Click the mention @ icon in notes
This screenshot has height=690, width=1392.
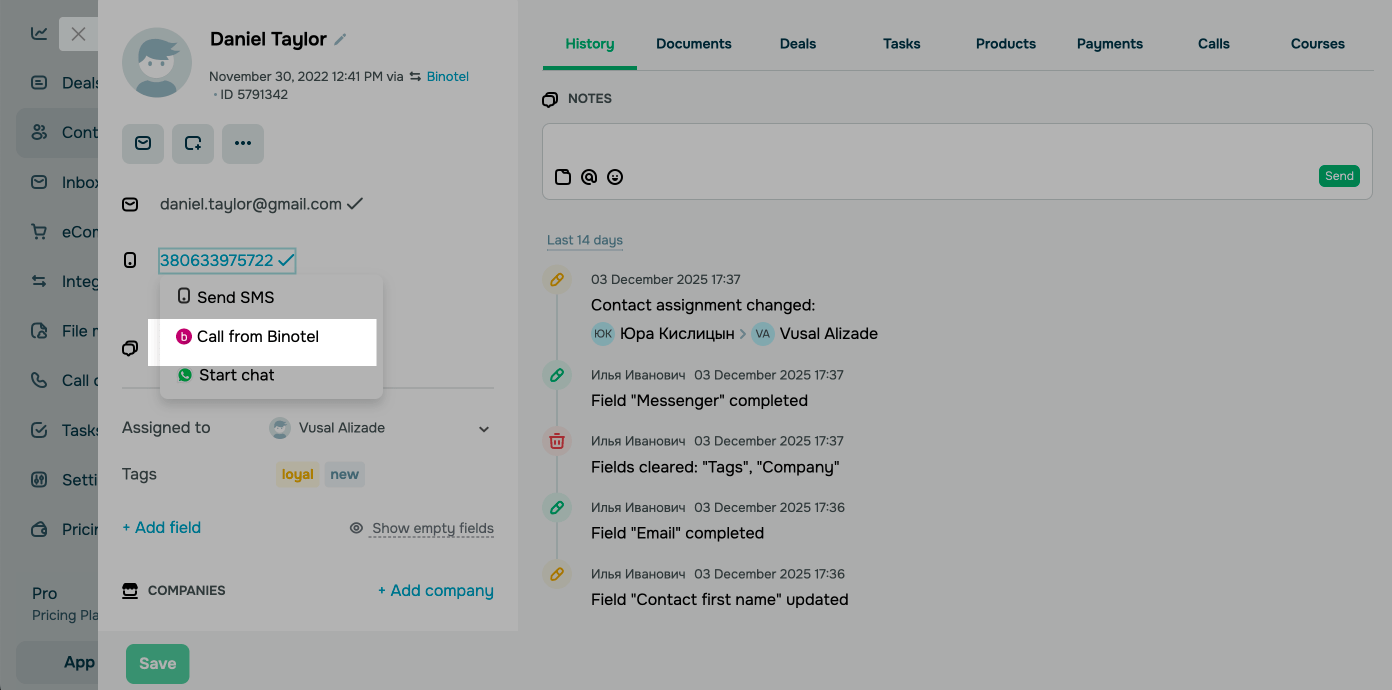point(589,177)
